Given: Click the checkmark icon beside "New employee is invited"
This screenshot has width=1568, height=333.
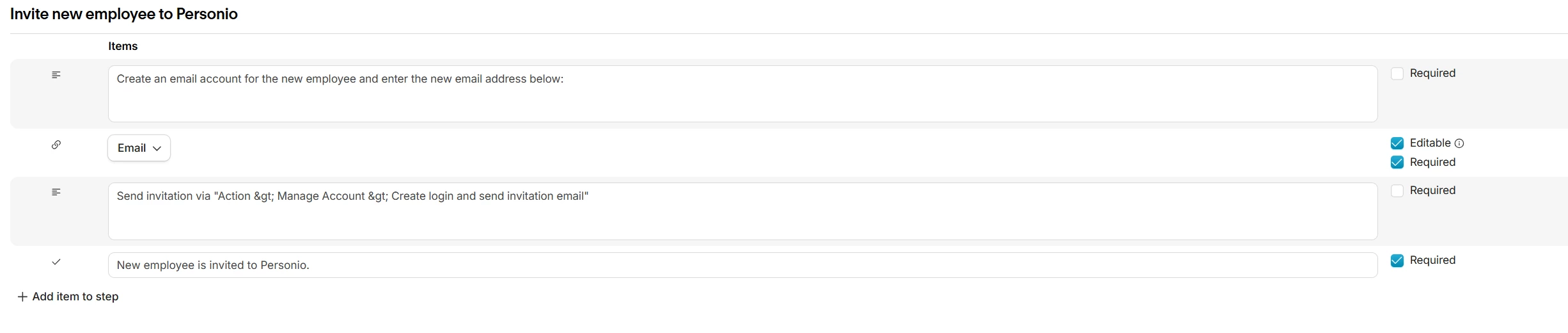Looking at the screenshot, I should 56,262.
